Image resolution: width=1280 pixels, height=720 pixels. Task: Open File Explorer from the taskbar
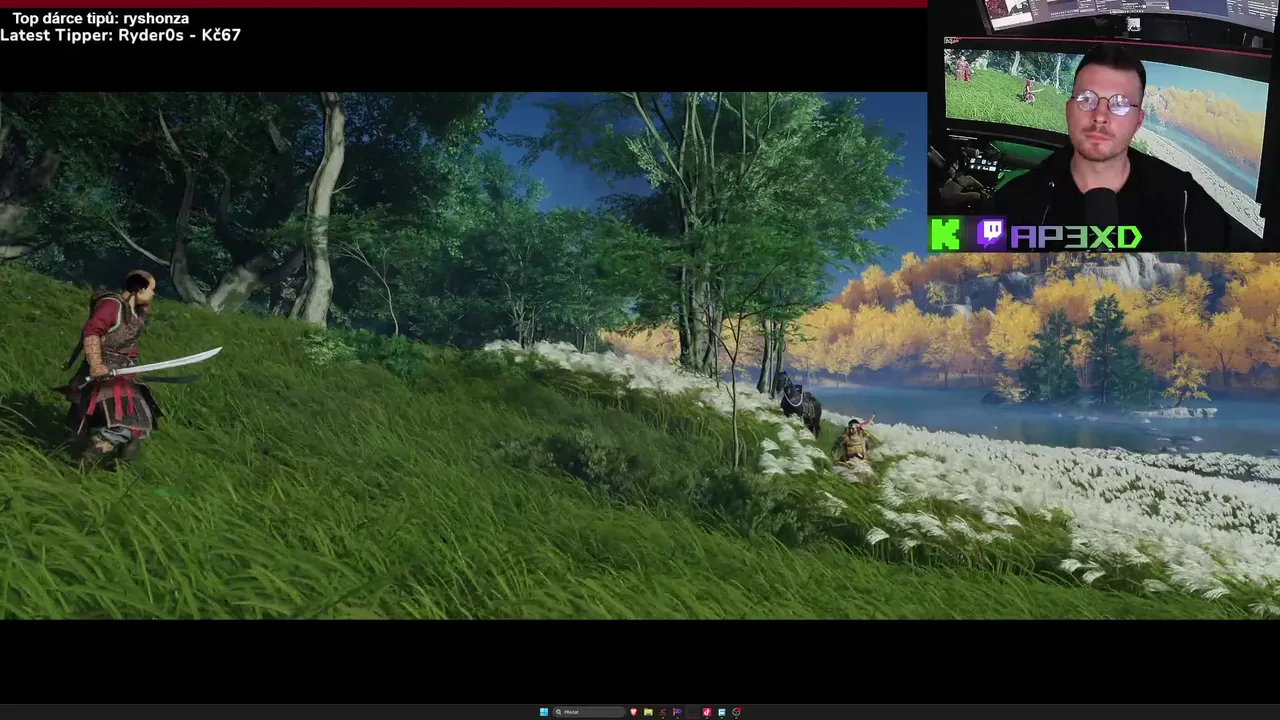pos(648,712)
